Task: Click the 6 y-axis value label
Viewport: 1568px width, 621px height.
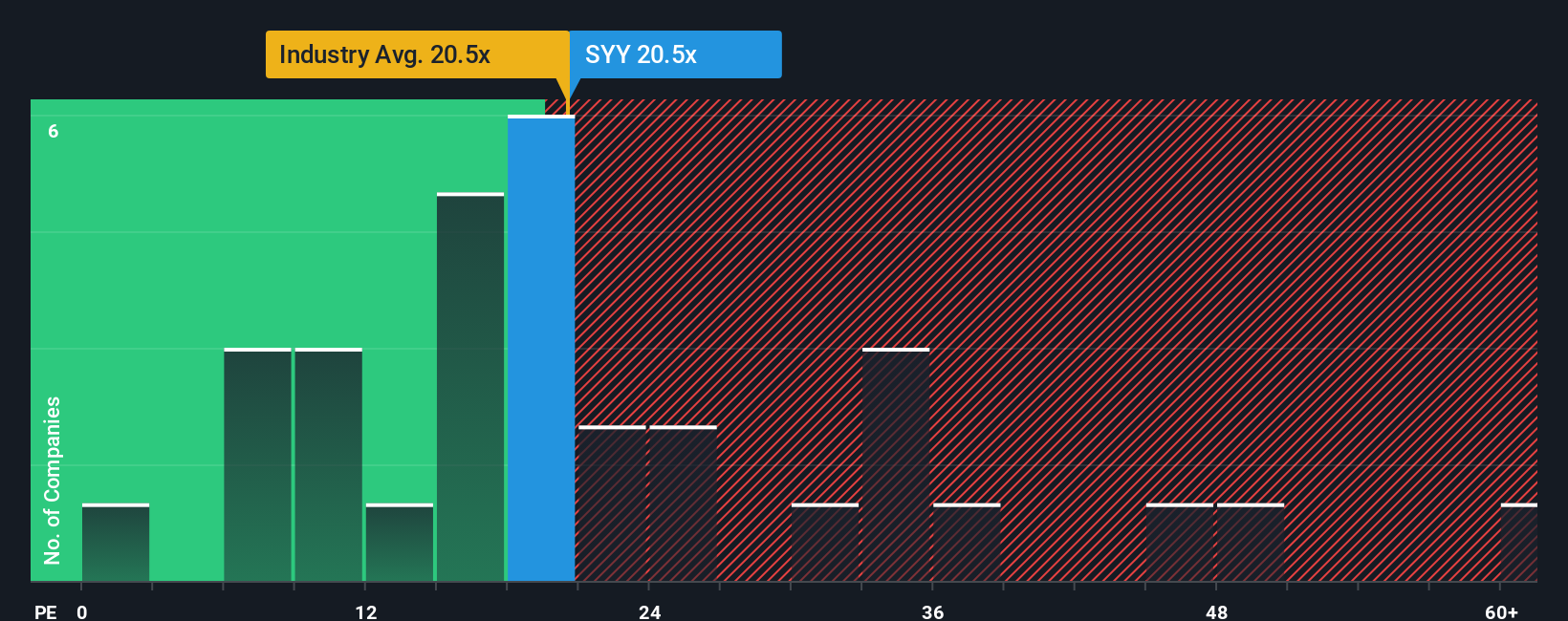Action: pyautogui.click(x=54, y=131)
